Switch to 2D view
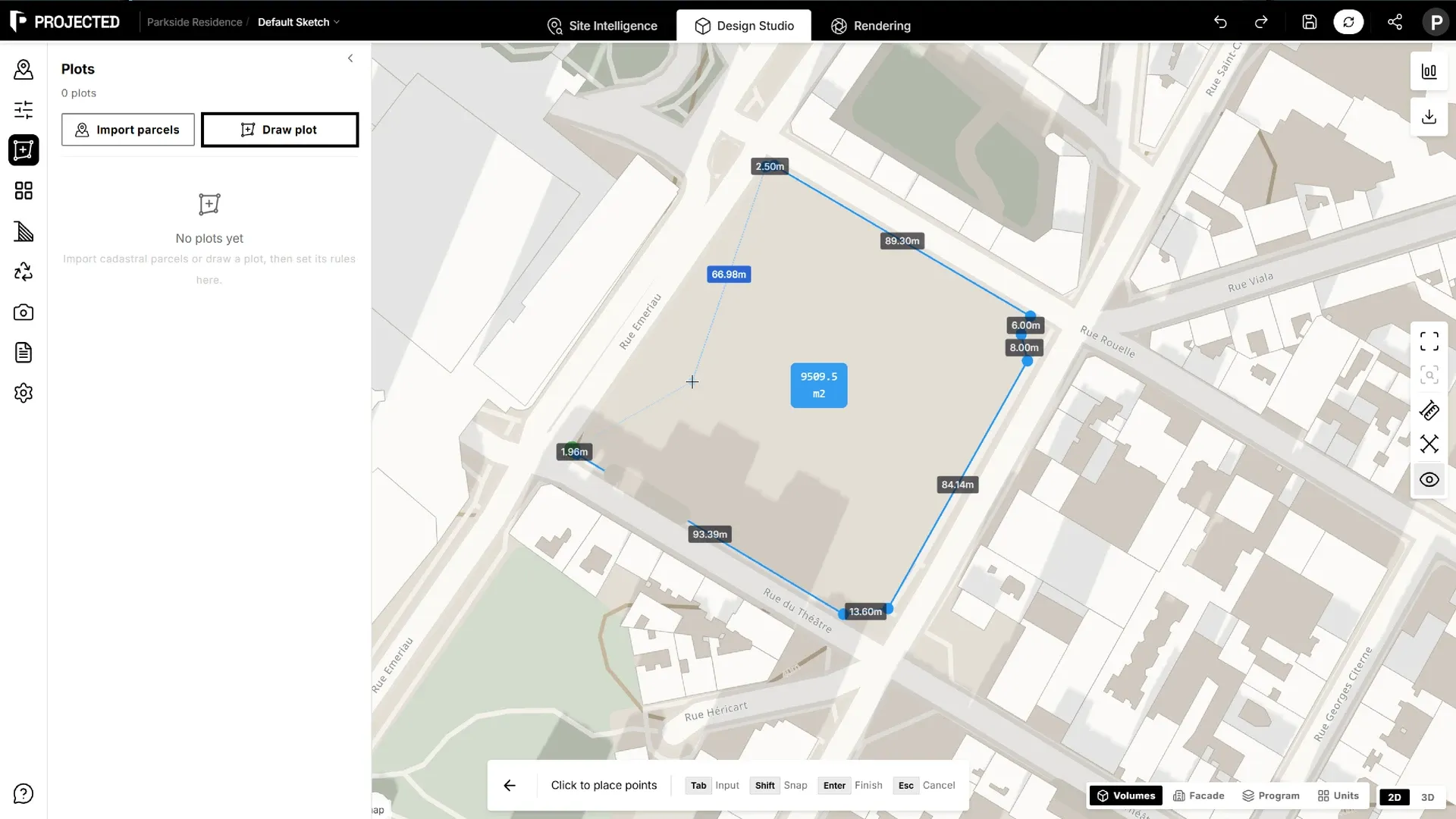 pos(1395,797)
